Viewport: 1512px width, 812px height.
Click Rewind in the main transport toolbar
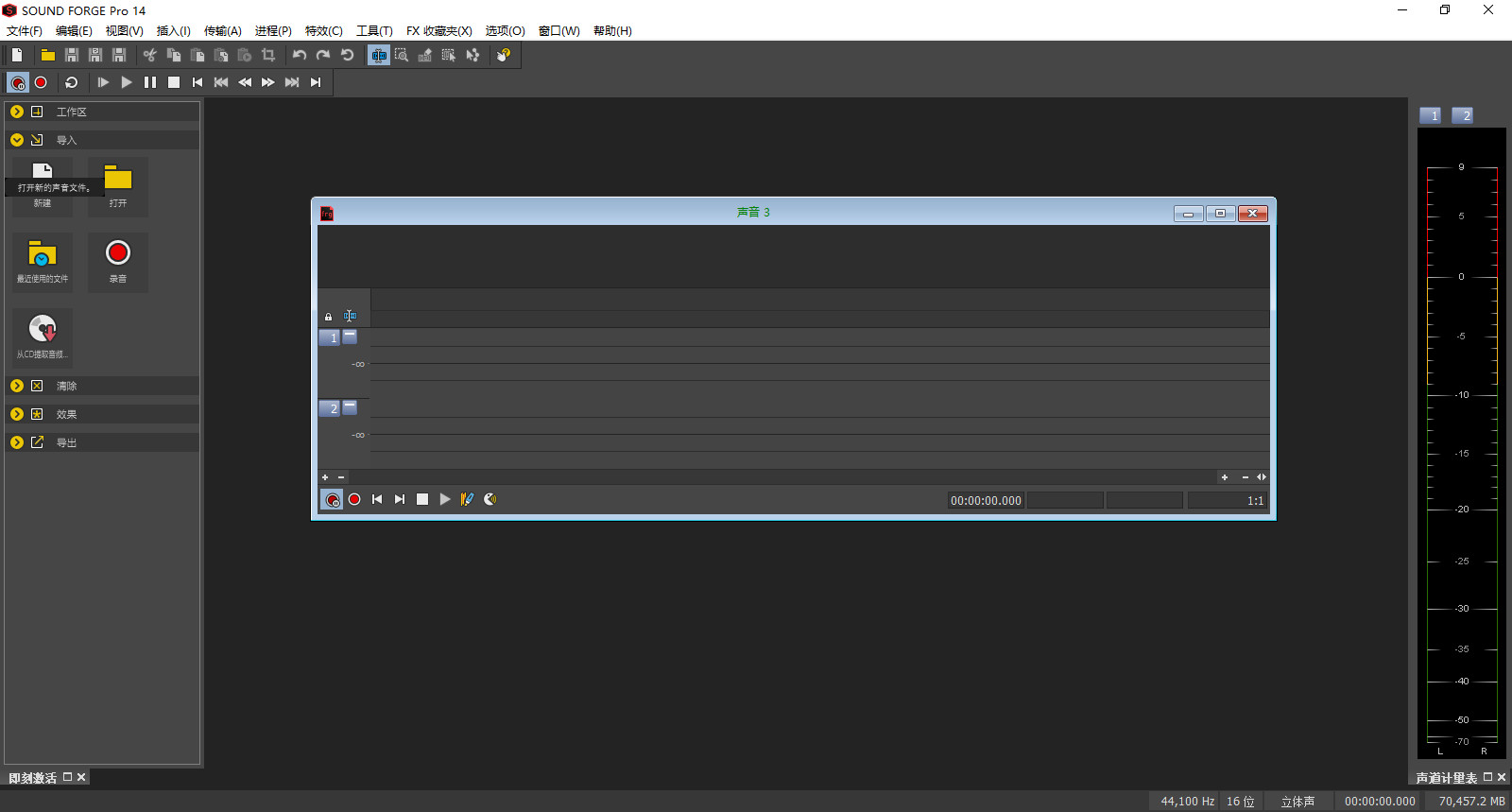[x=245, y=82]
